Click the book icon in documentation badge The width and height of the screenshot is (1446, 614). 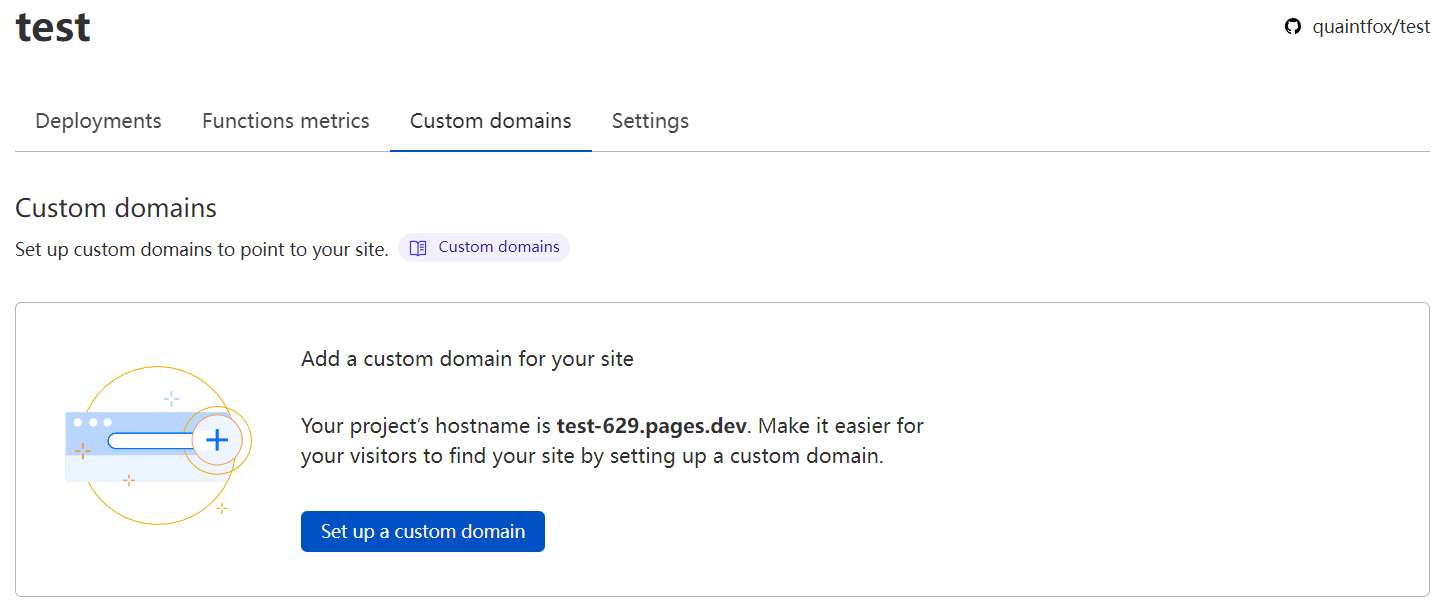point(418,248)
